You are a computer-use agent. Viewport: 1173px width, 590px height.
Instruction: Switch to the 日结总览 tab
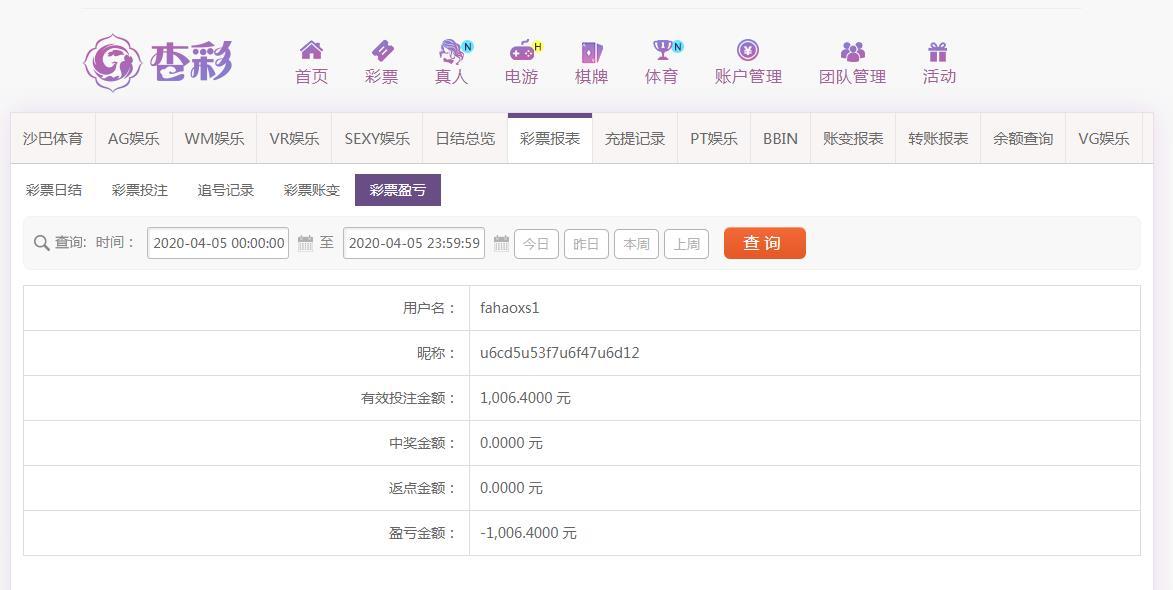(465, 138)
